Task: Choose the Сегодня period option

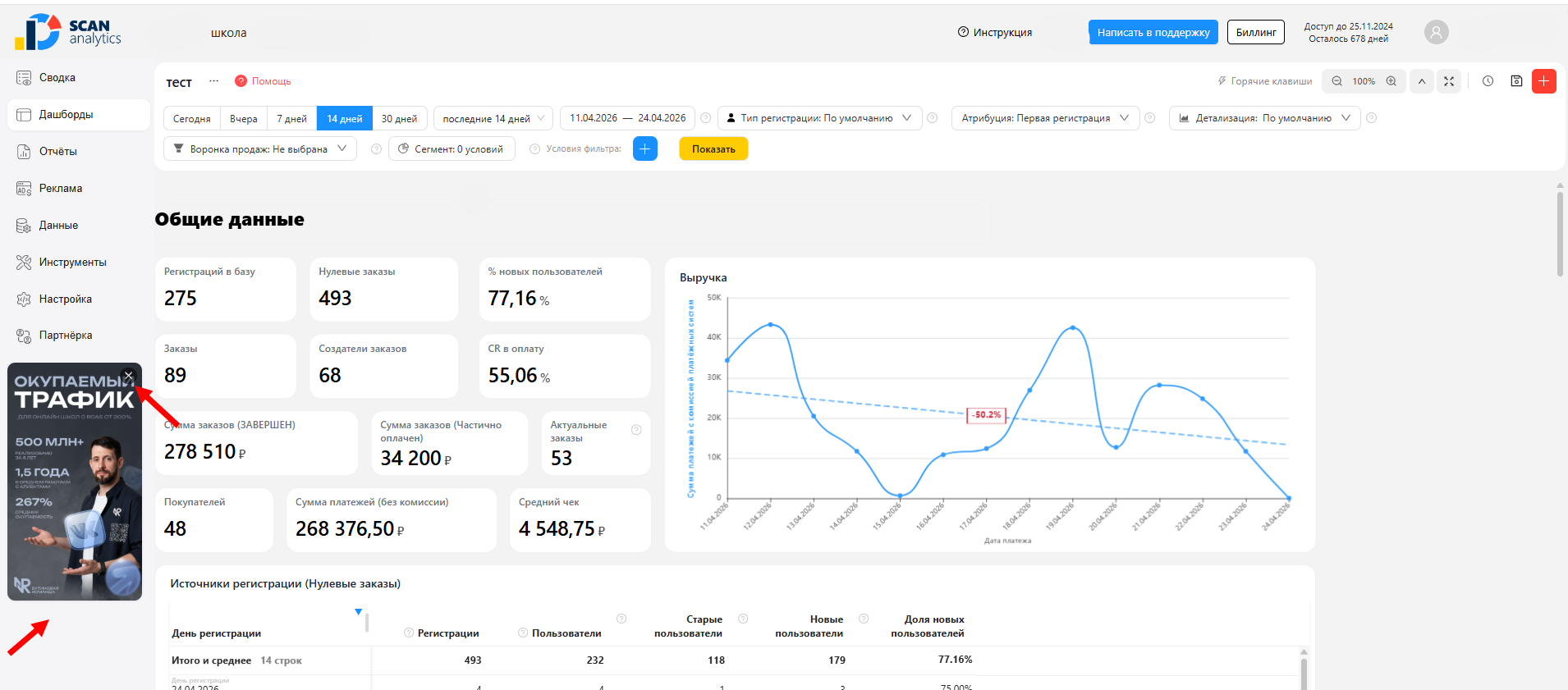Action: coord(191,118)
